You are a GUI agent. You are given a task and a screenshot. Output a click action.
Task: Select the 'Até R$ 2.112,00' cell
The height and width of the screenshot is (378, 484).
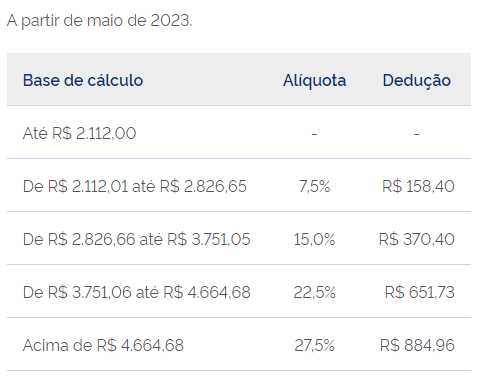pos(79,133)
